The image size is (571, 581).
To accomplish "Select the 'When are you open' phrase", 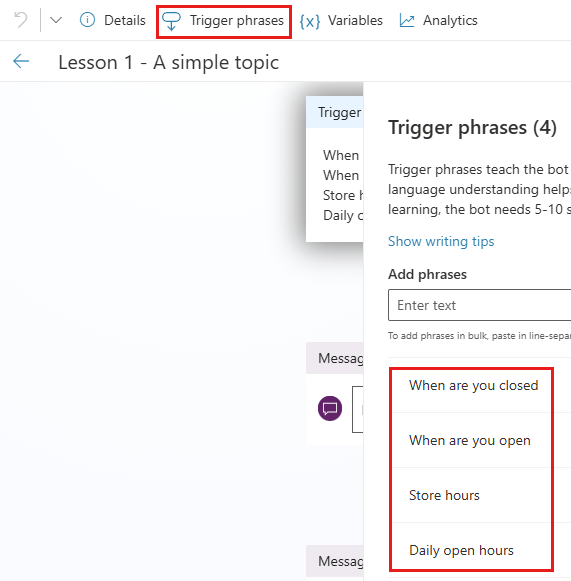I will (x=470, y=441).
